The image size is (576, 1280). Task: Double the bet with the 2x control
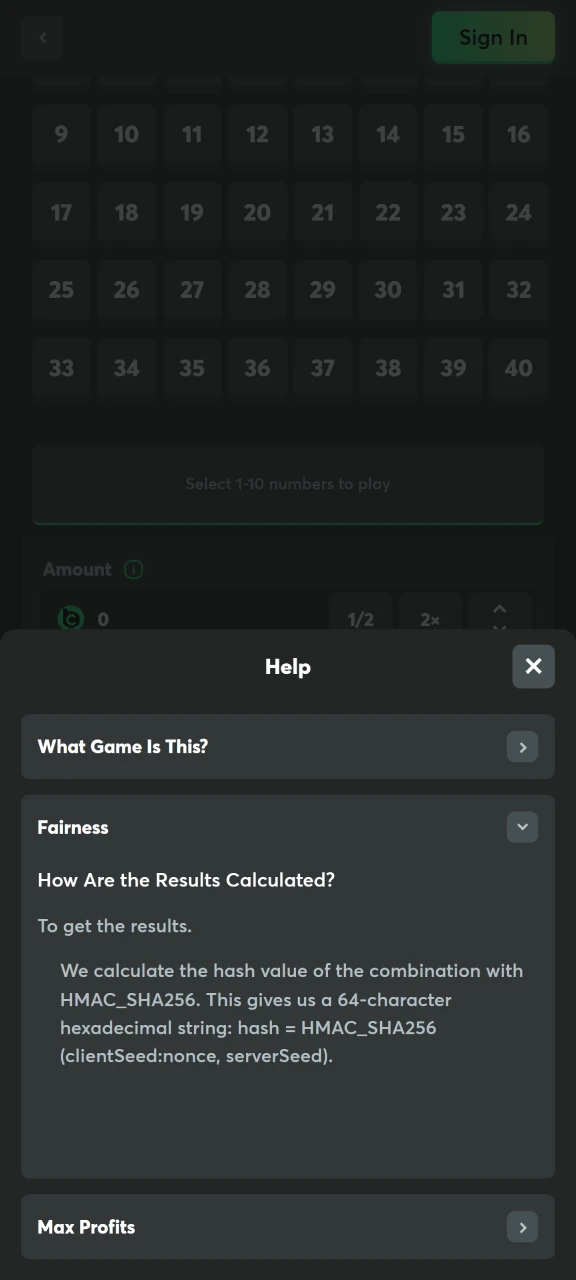[x=429, y=619]
